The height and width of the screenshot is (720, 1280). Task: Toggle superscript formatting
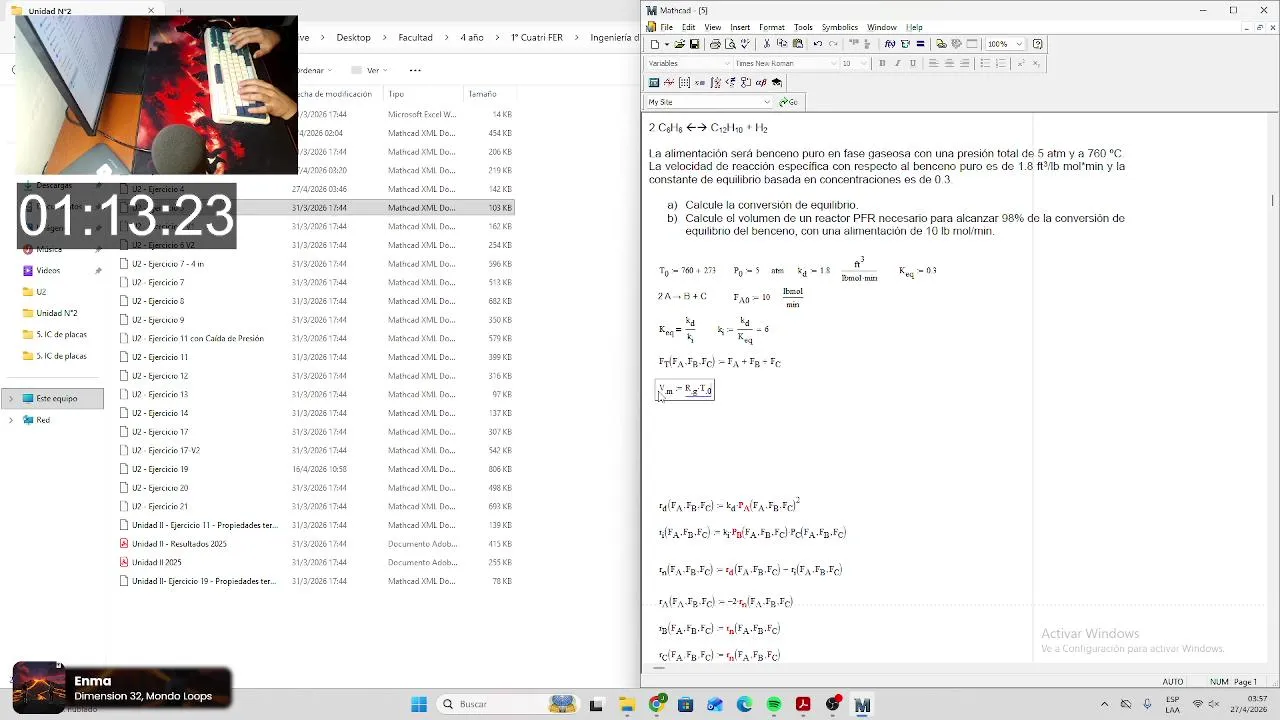point(1020,63)
